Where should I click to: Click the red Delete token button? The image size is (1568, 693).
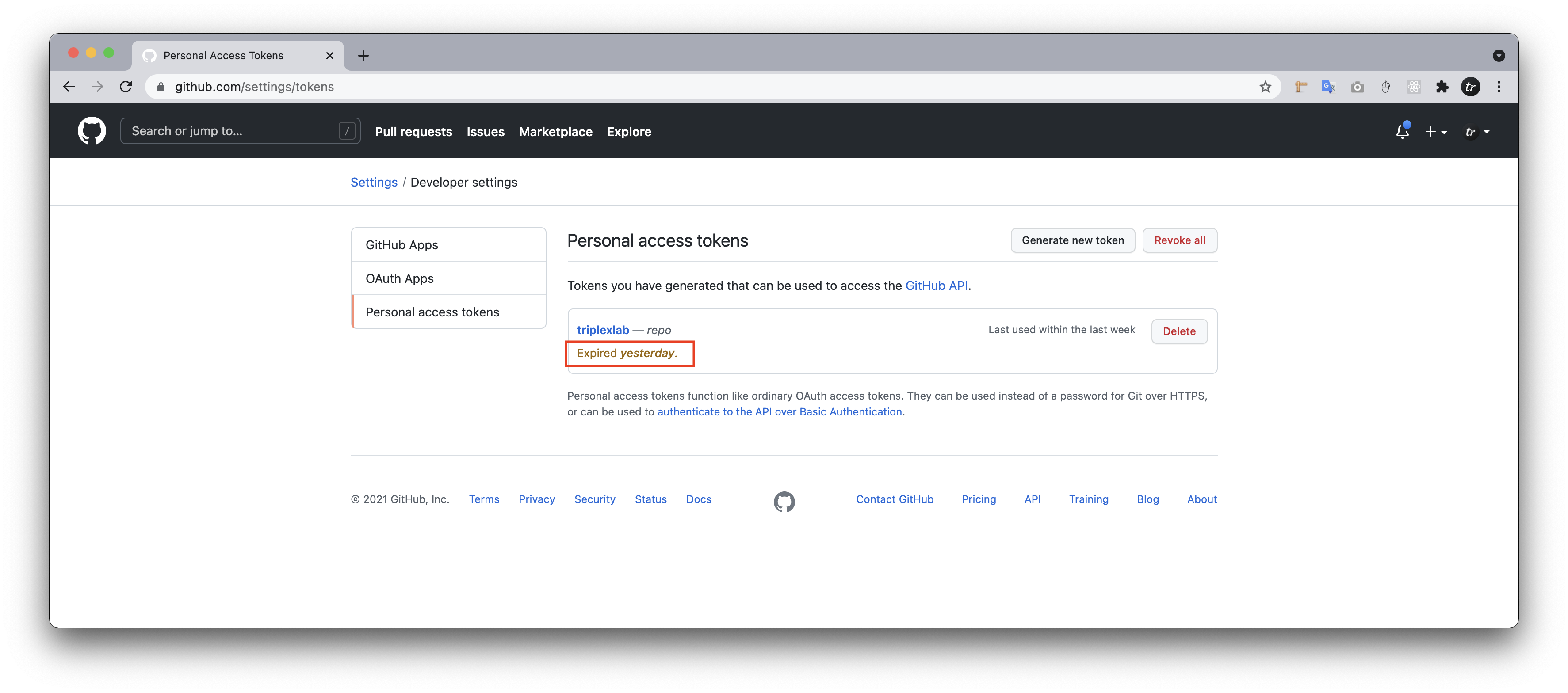point(1178,331)
